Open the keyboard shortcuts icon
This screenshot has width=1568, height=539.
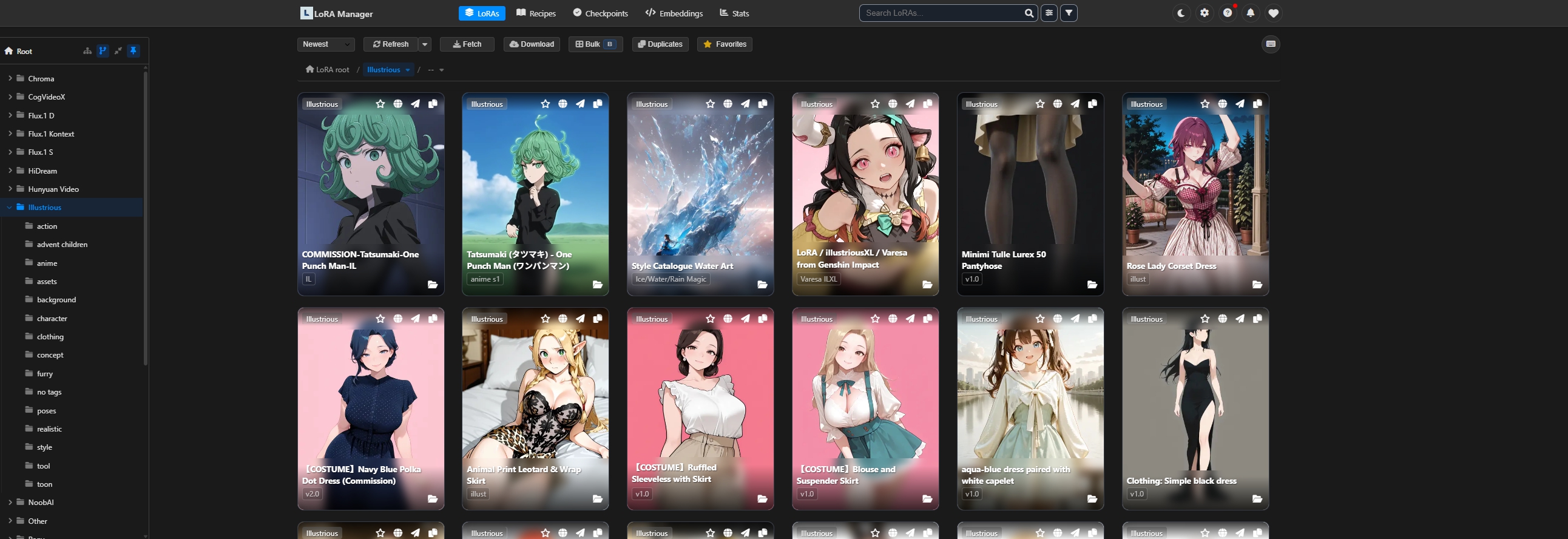1270,44
